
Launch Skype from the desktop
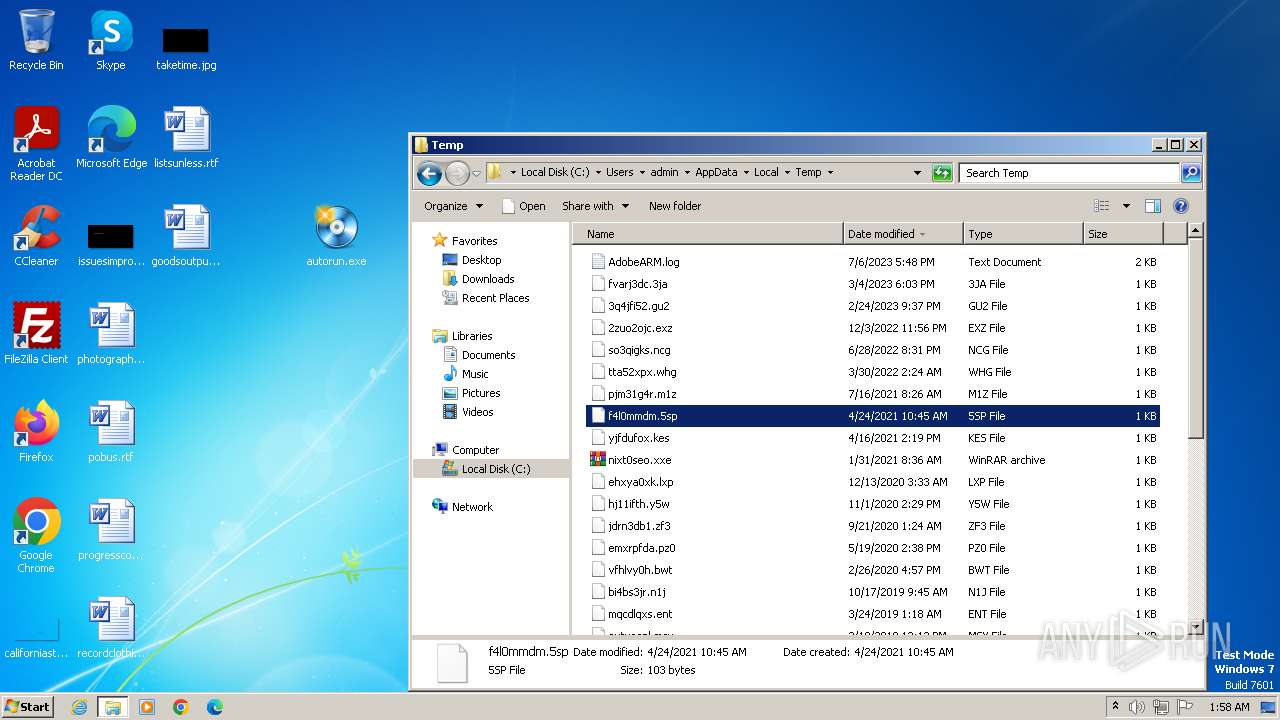pos(110,40)
